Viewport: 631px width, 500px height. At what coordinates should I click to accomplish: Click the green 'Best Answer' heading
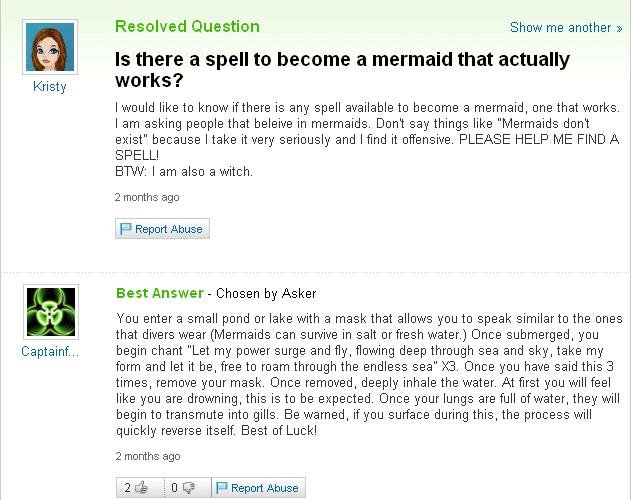tap(160, 293)
